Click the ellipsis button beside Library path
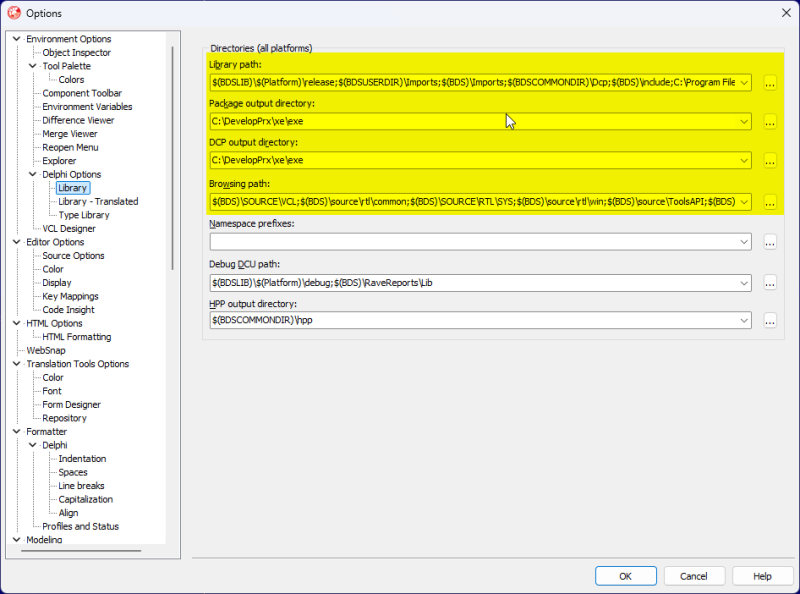 (770, 83)
